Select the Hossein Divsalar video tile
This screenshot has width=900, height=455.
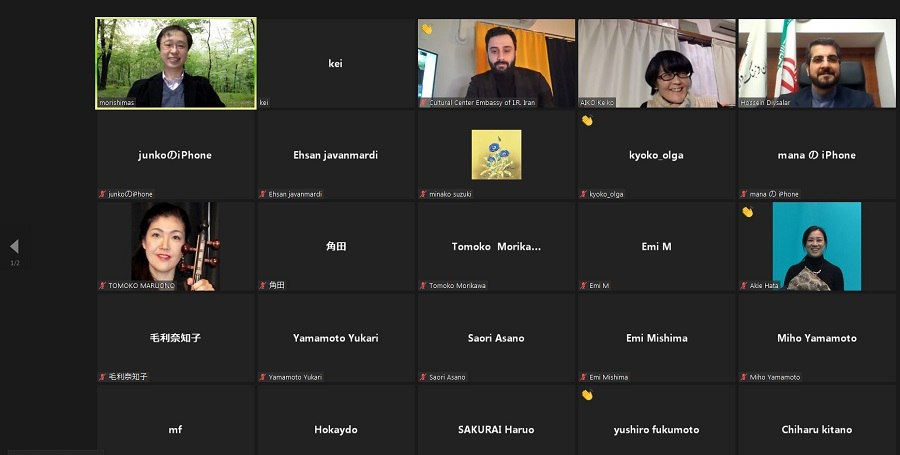pos(817,62)
